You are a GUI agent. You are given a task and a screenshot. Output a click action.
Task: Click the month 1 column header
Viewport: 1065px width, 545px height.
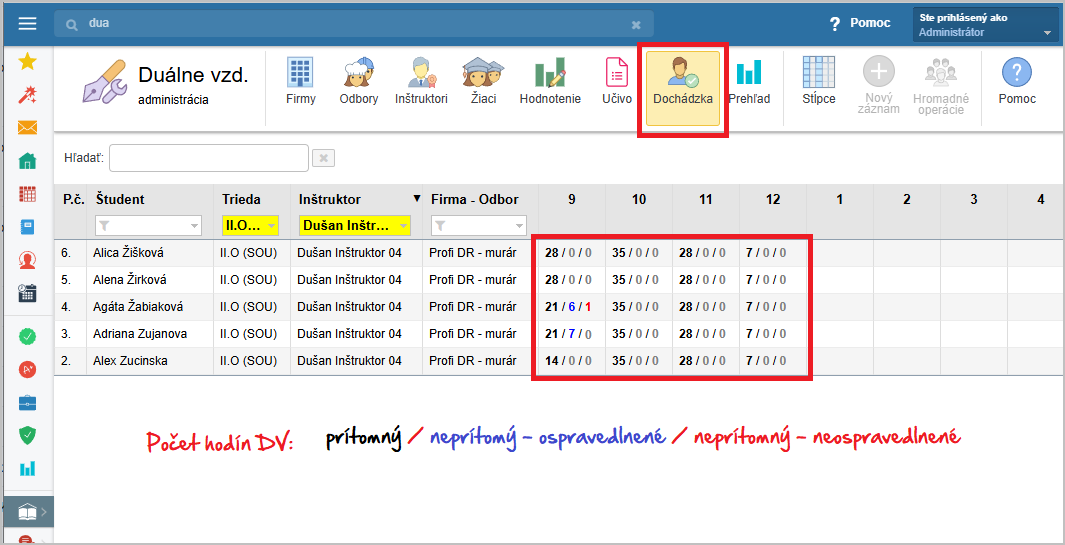[x=840, y=200]
